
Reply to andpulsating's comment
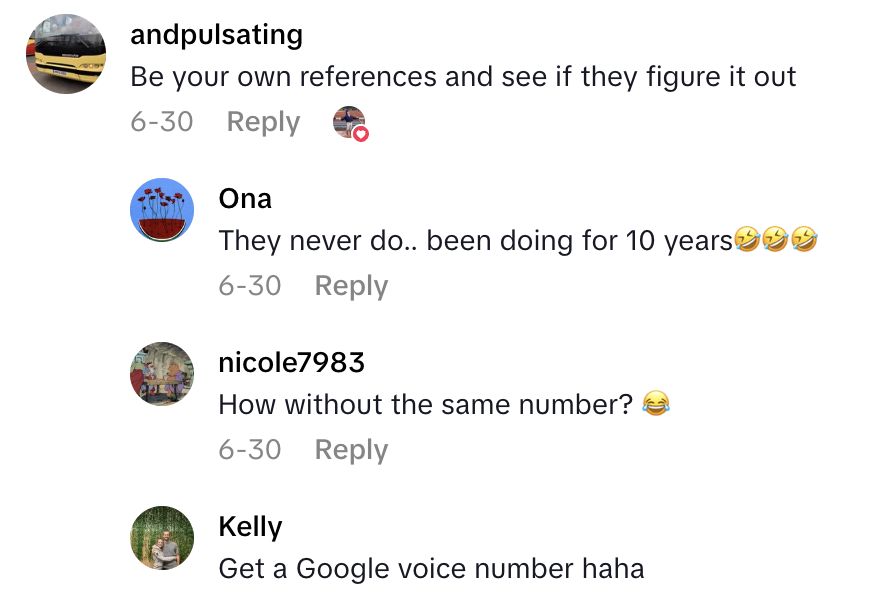(x=263, y=122)
